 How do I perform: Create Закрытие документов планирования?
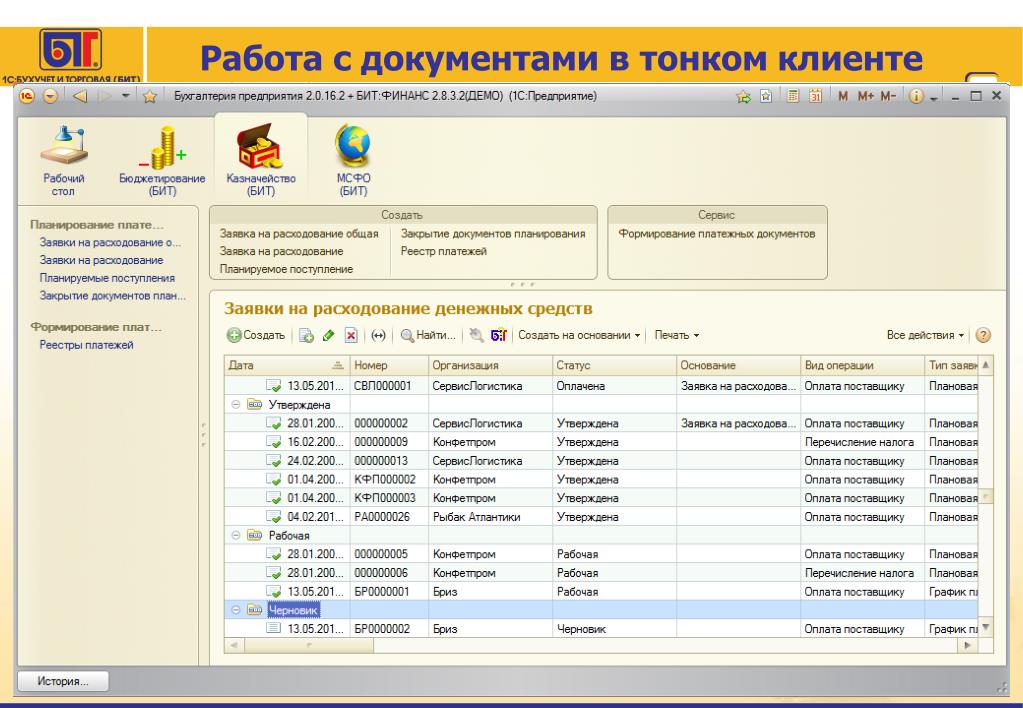coord(493,234)
